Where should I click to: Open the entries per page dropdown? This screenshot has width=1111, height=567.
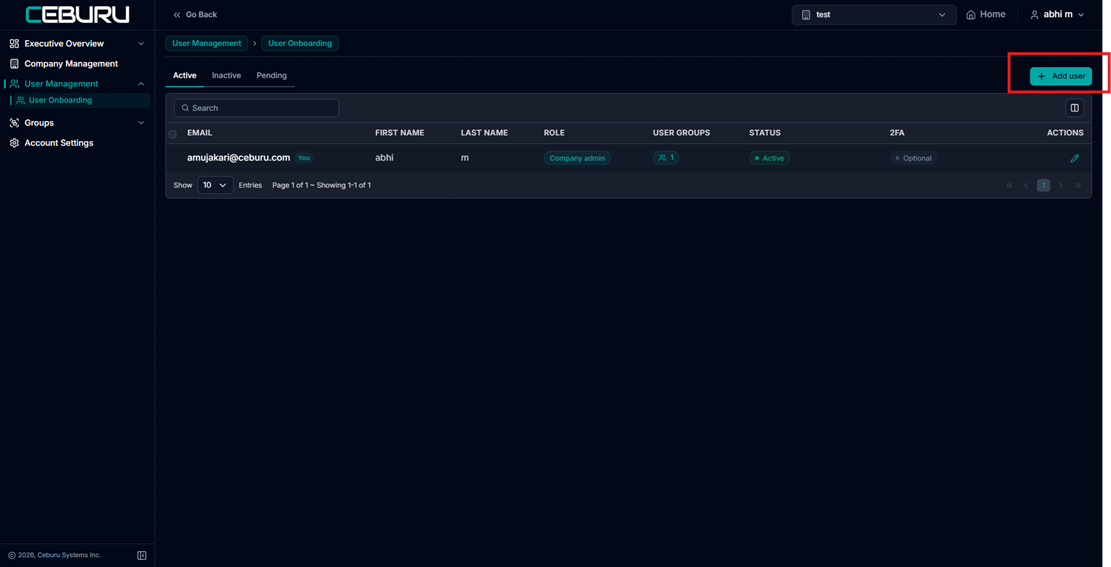click(x=215, y=185)
